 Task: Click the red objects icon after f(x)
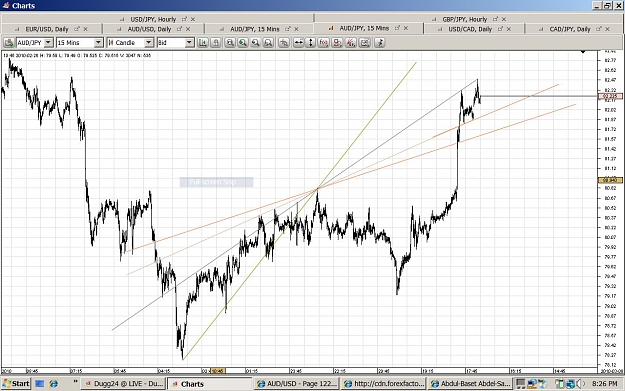point(337,43)
